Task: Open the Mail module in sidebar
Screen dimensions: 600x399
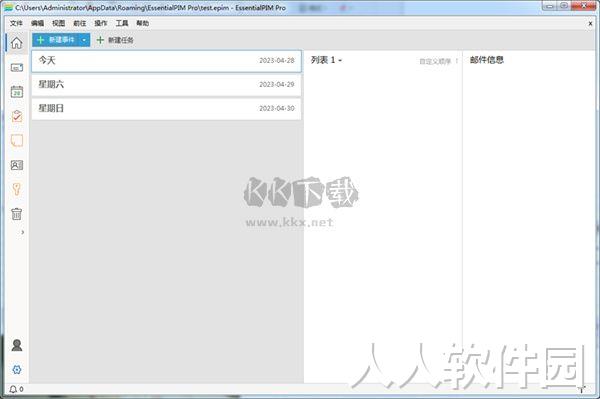Action: click(16, 68)
